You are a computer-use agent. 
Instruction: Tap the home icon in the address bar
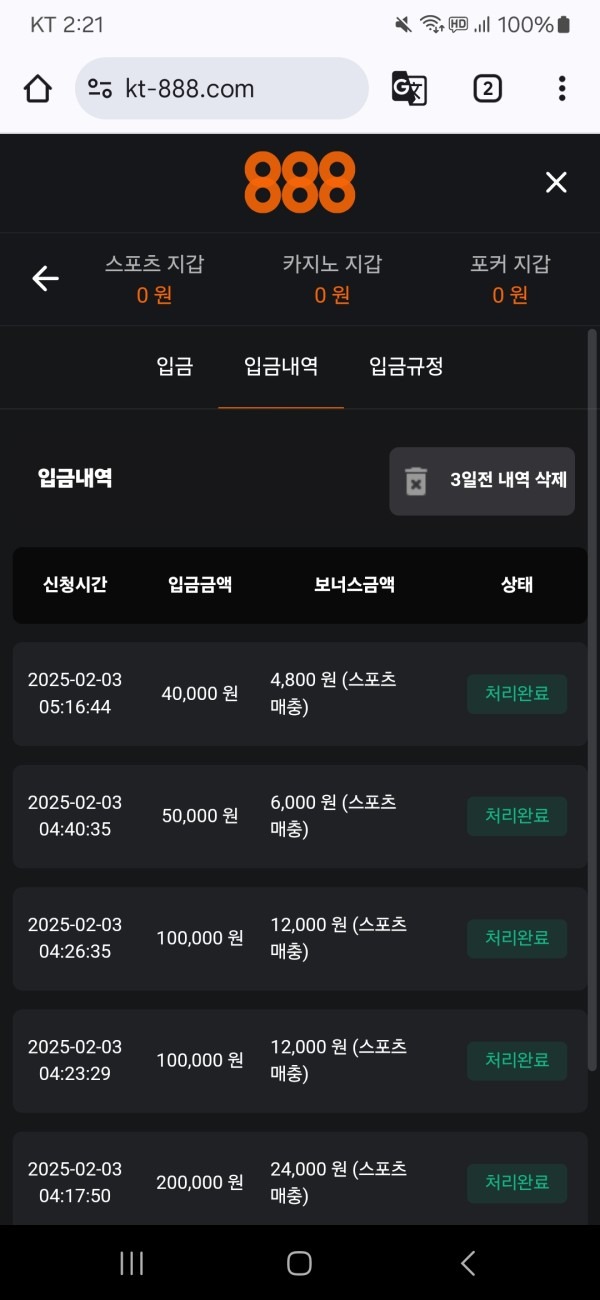(x=37, y=89)
